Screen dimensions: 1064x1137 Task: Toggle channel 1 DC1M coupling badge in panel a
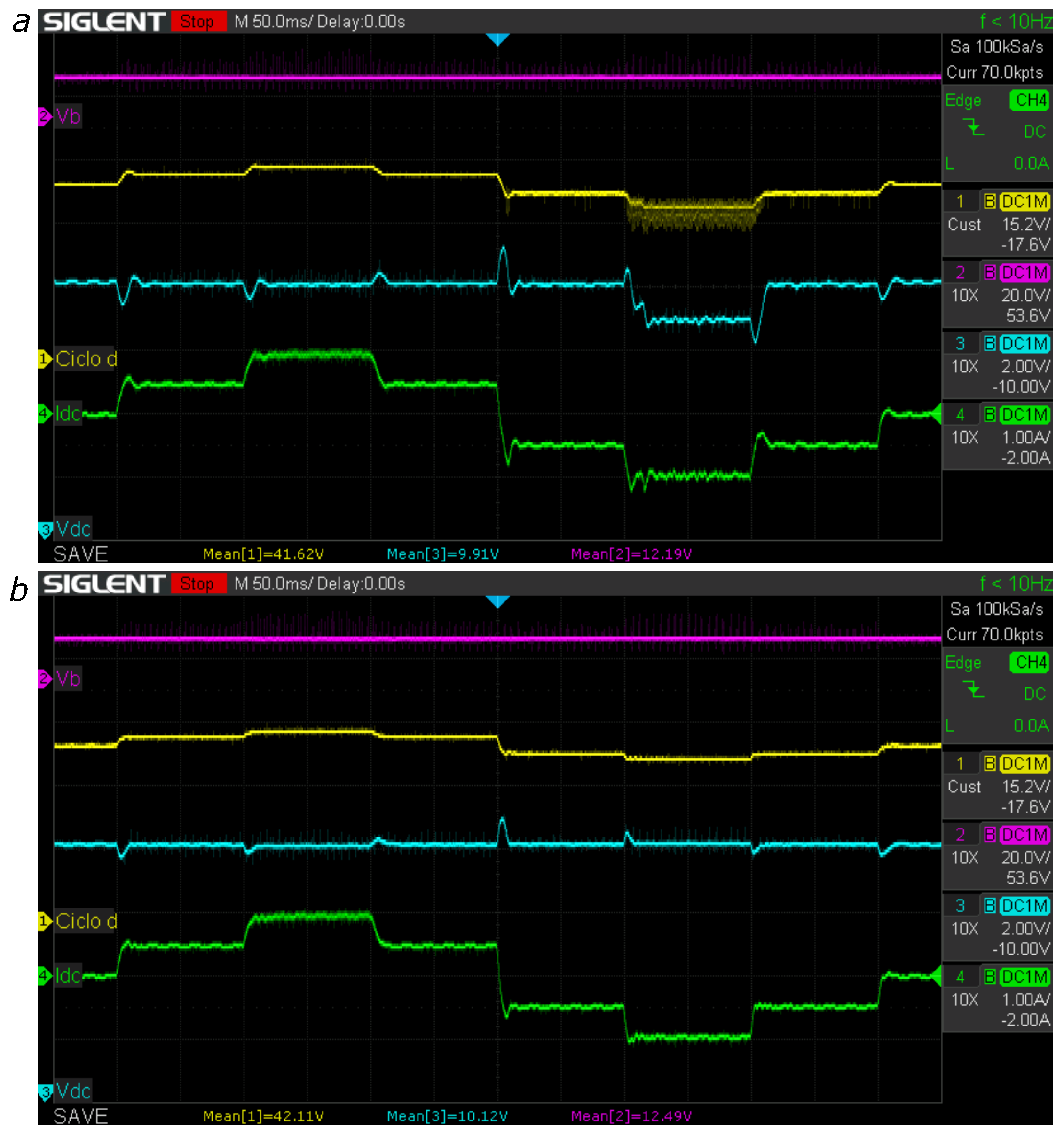1025,201
